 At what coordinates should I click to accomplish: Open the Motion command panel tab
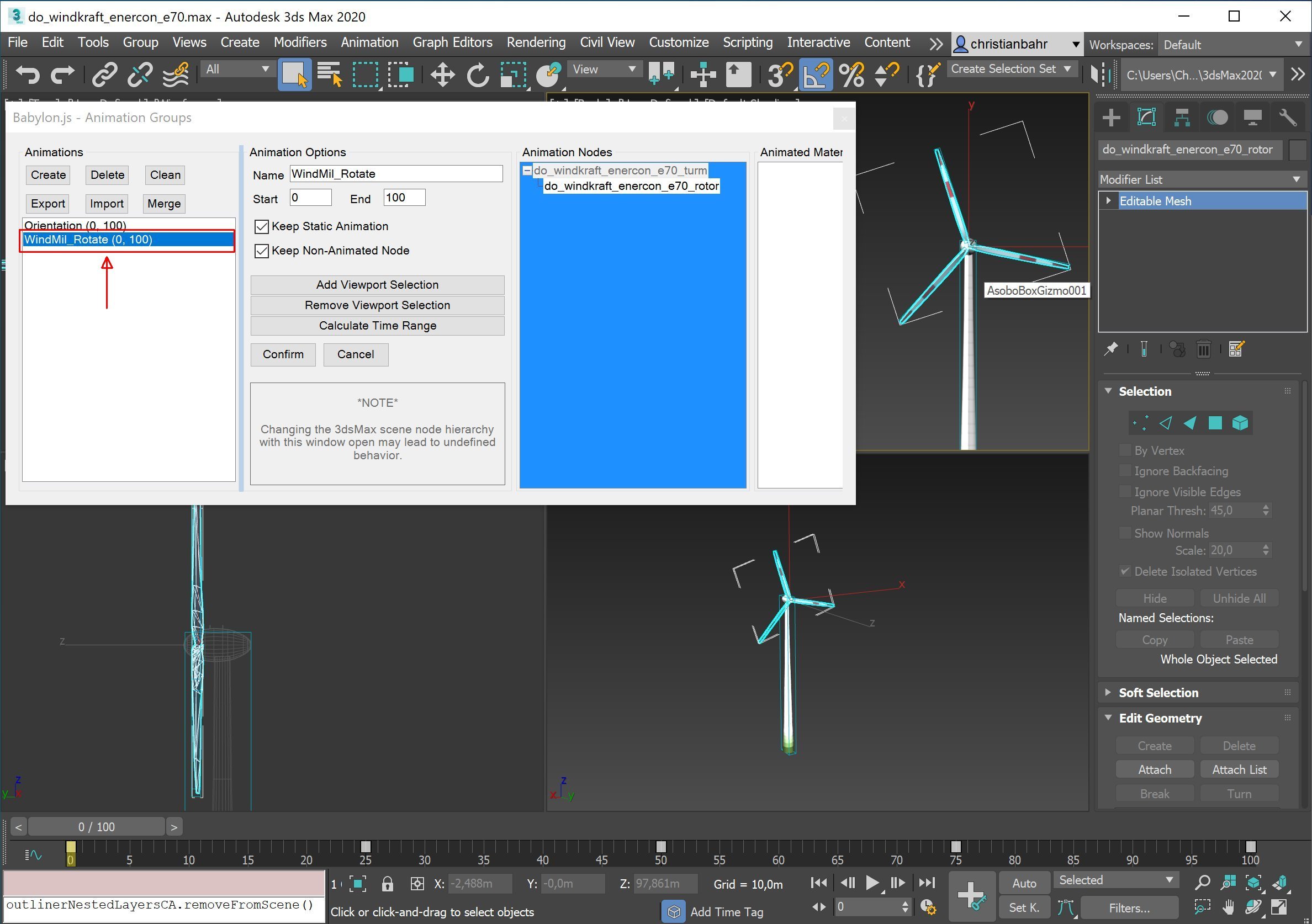pos(1217,118)
